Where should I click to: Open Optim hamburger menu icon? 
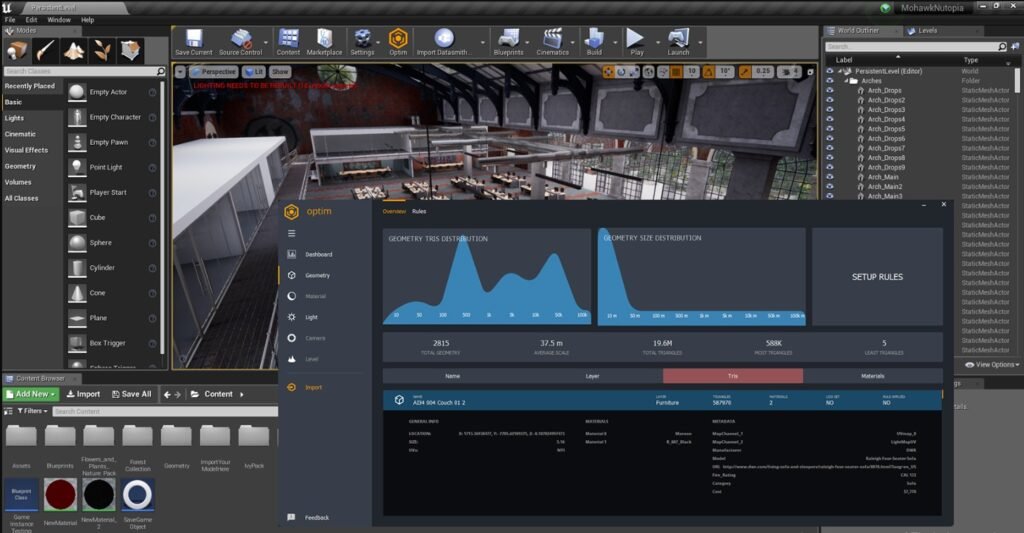[x=291, y=233]
